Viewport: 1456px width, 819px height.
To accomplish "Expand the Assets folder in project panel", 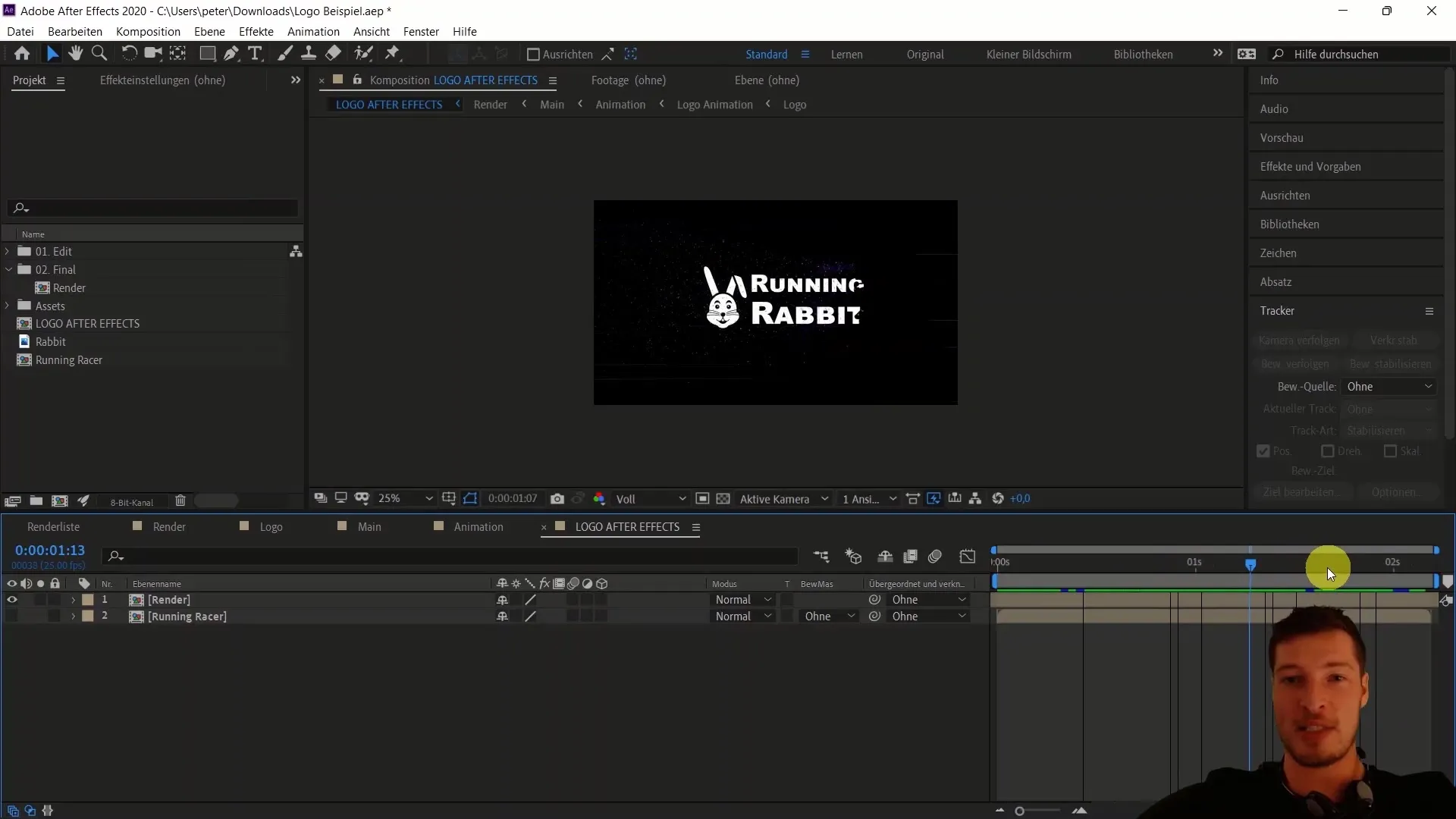I will click(8, 305).
